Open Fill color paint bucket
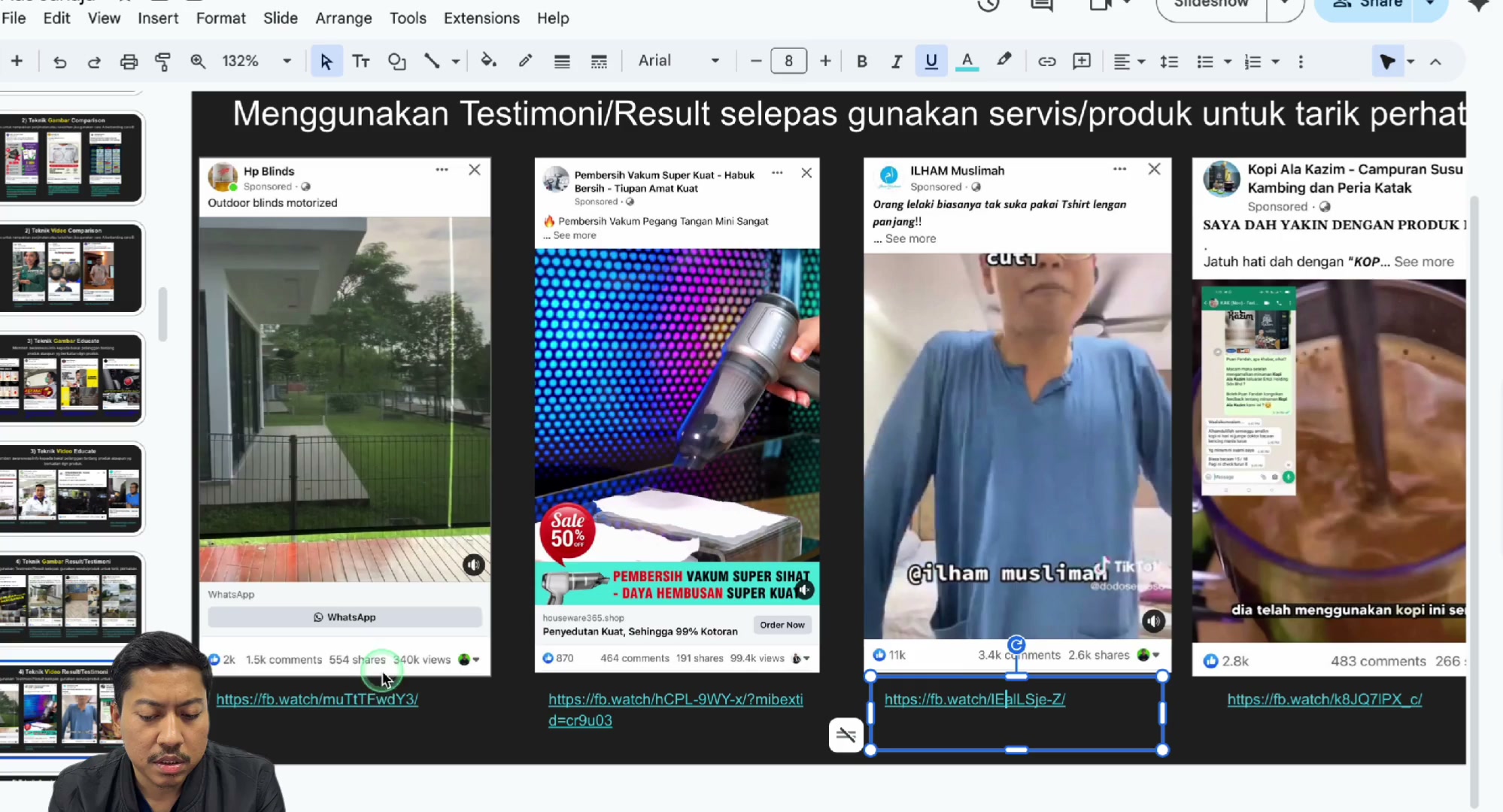Image resolution: width=1503 pixels, height=812 pixels. (x=488, y=62)
